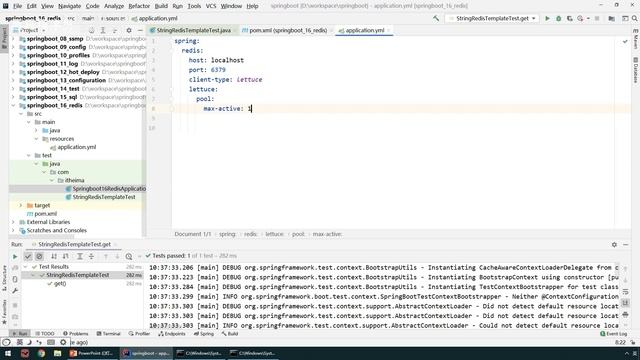Expand springboot_15_sql module
640x360 pixels.
[x=13, y=97]
